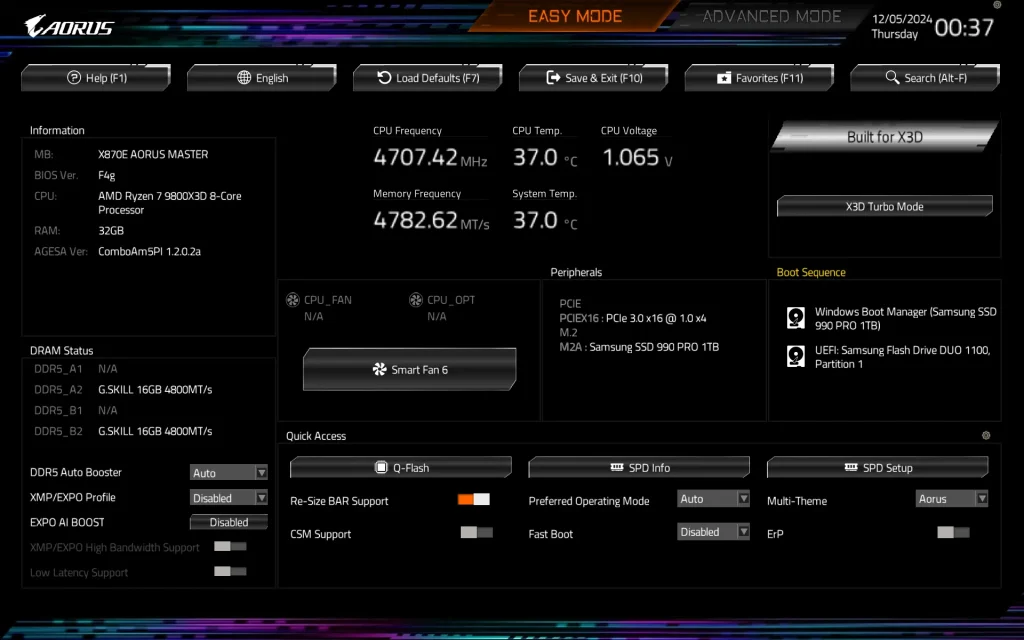
Task: Open Q-Flash from Quick Access
Action: coord(400,466)
